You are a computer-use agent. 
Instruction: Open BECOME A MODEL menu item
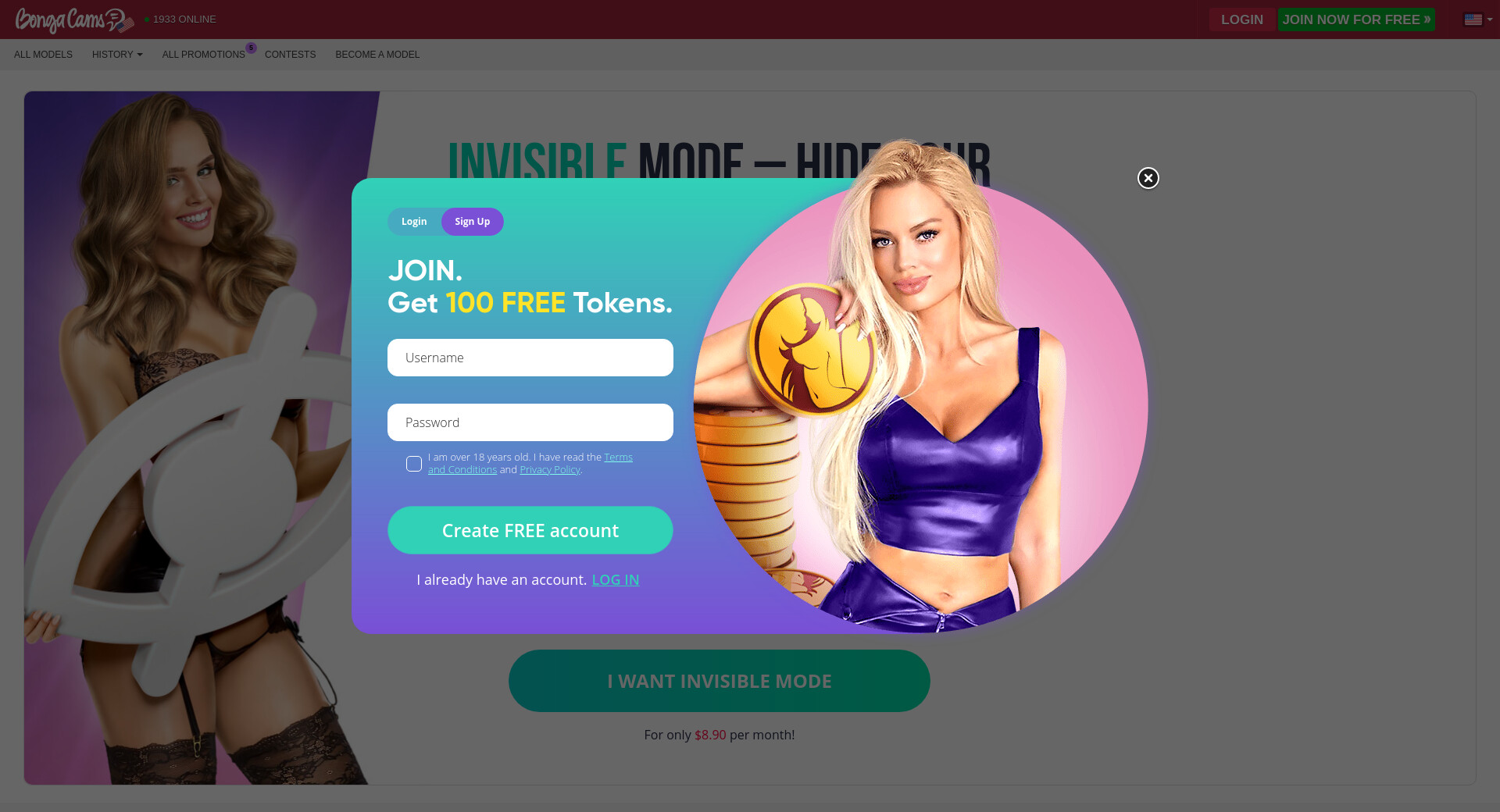coord(377,55)
